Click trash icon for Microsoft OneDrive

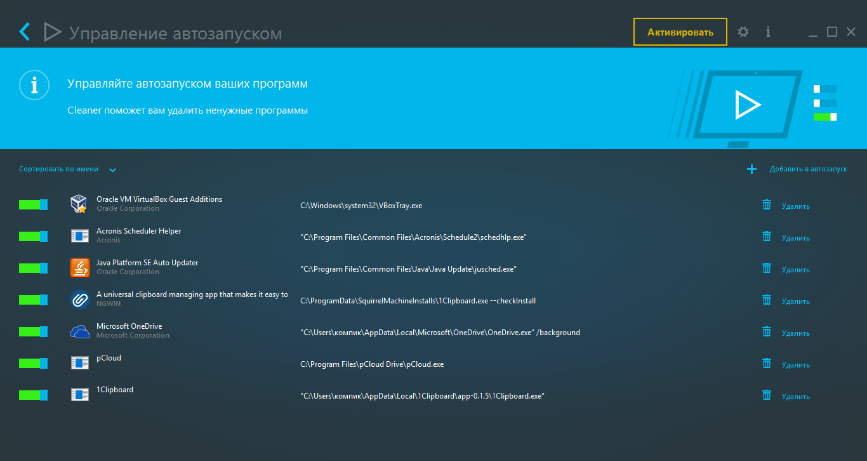766,331
